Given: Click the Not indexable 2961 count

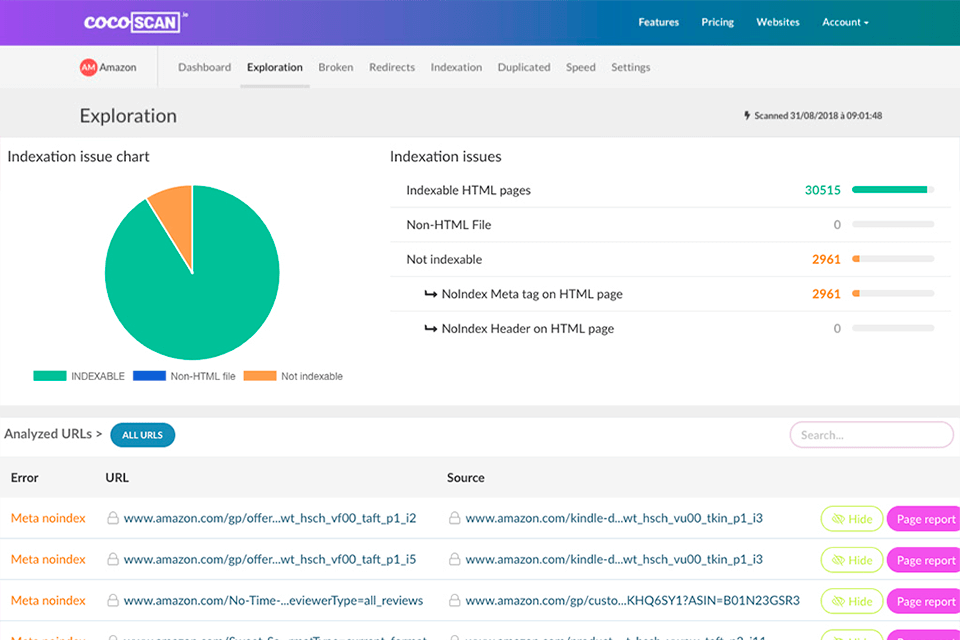Looking at the screenshot, I should coord(826,259).
